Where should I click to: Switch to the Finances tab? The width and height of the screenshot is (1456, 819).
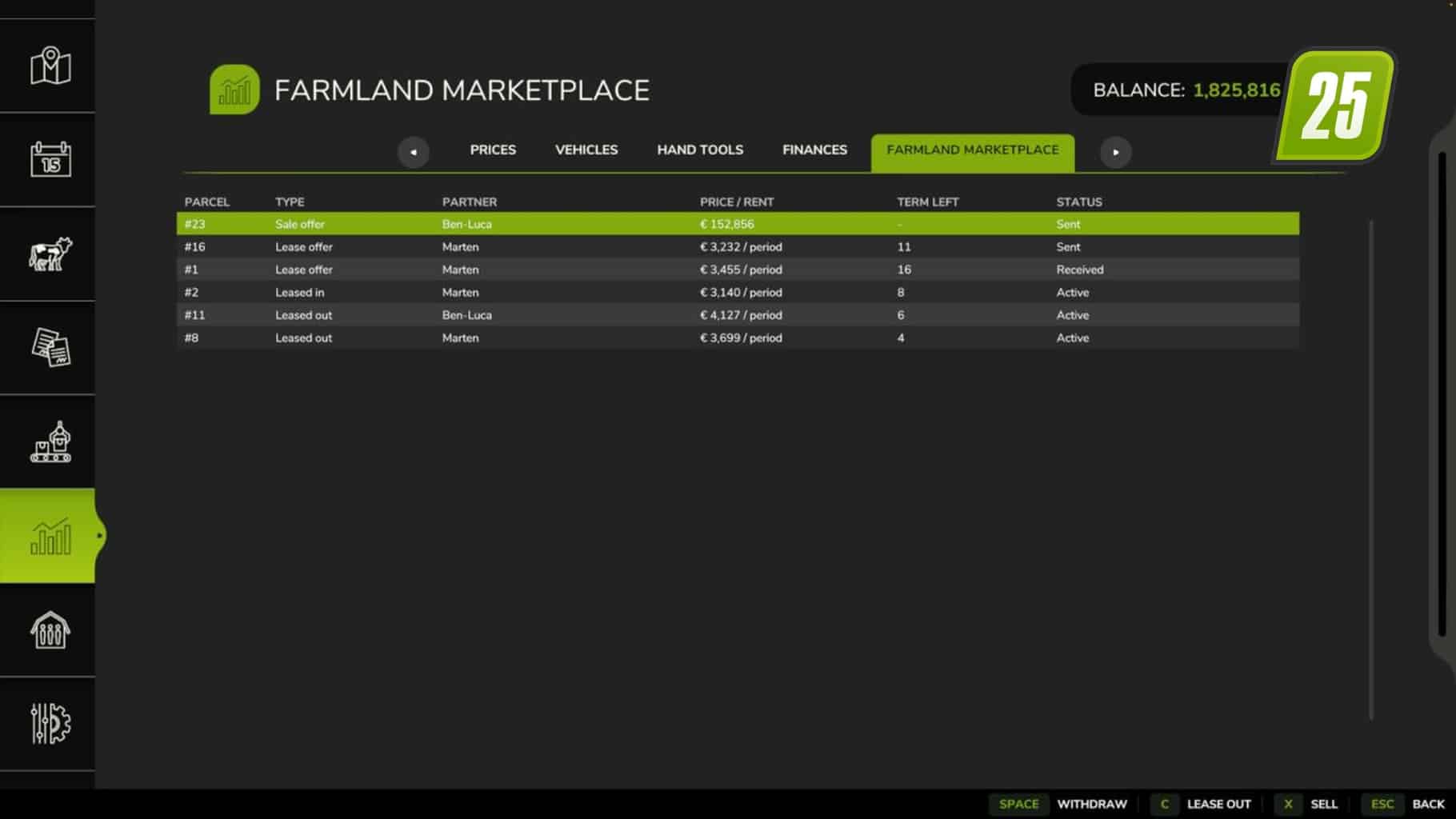point(814,150)
